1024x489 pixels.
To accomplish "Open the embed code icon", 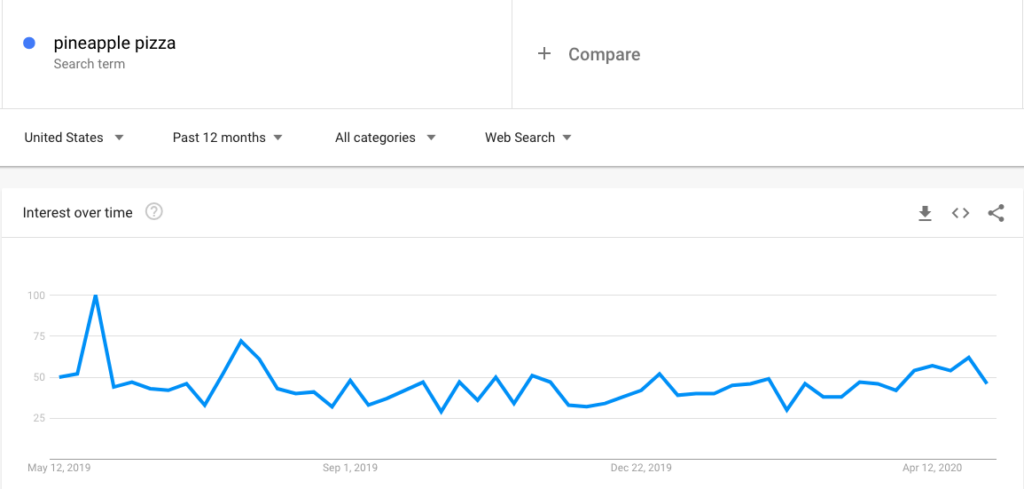I will tap(960, 213).
